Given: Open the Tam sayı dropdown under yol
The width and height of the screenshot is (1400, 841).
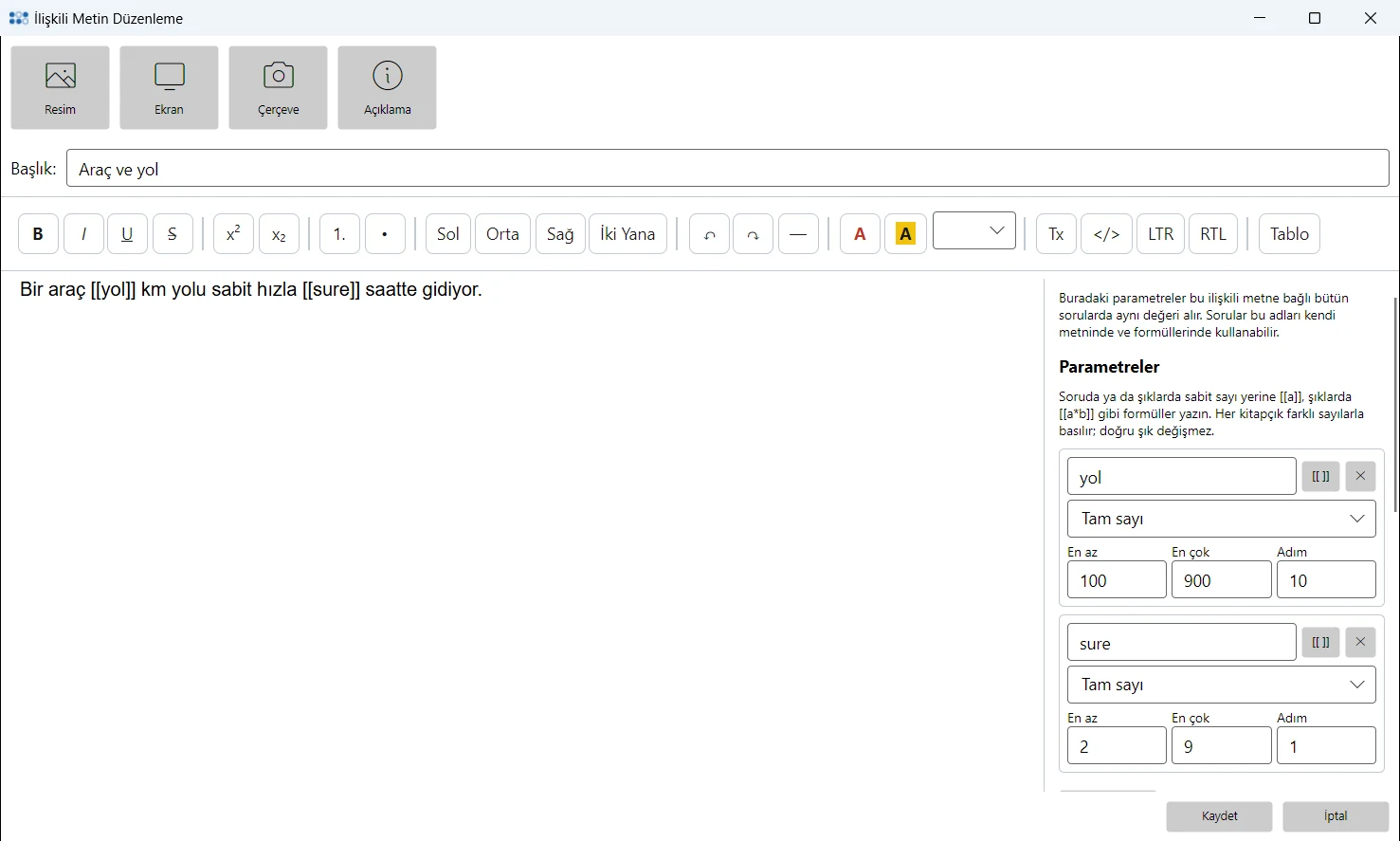Looking at the screenshot, I should [1221, 519].
